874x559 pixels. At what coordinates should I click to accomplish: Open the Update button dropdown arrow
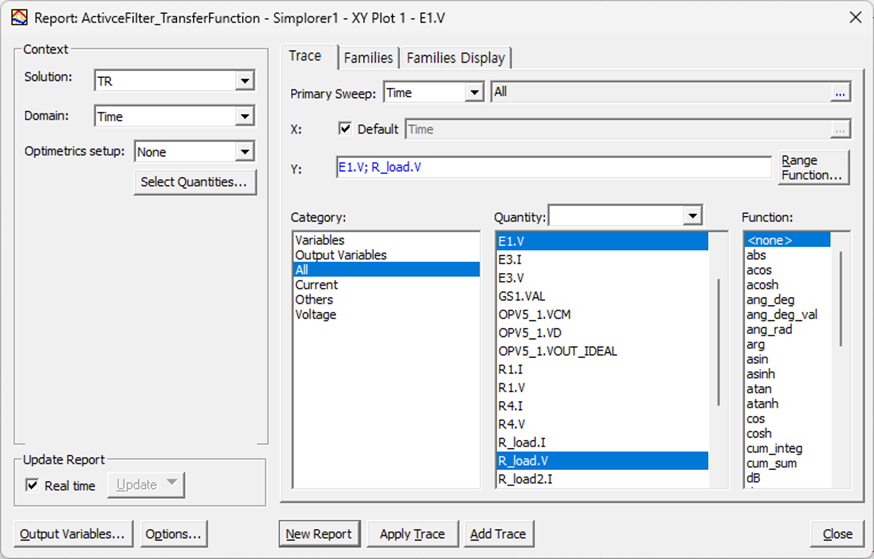click(x=171, y=485)
